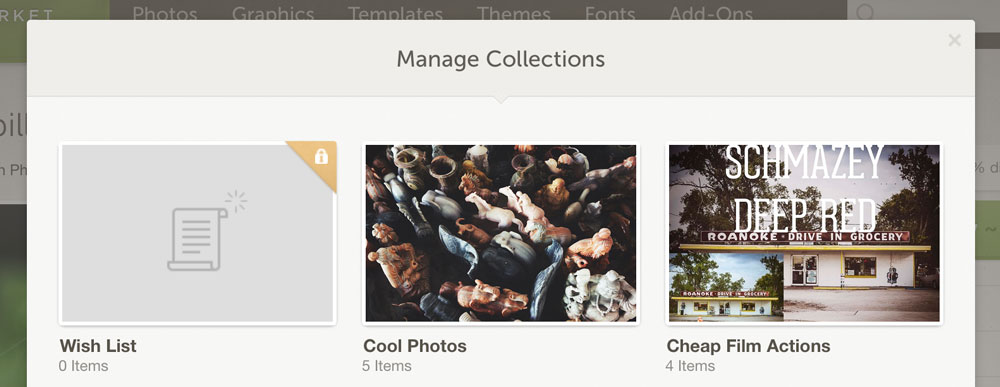
Task: Click the small inset Roanoke grocery preview
Action: coord(726,285)
